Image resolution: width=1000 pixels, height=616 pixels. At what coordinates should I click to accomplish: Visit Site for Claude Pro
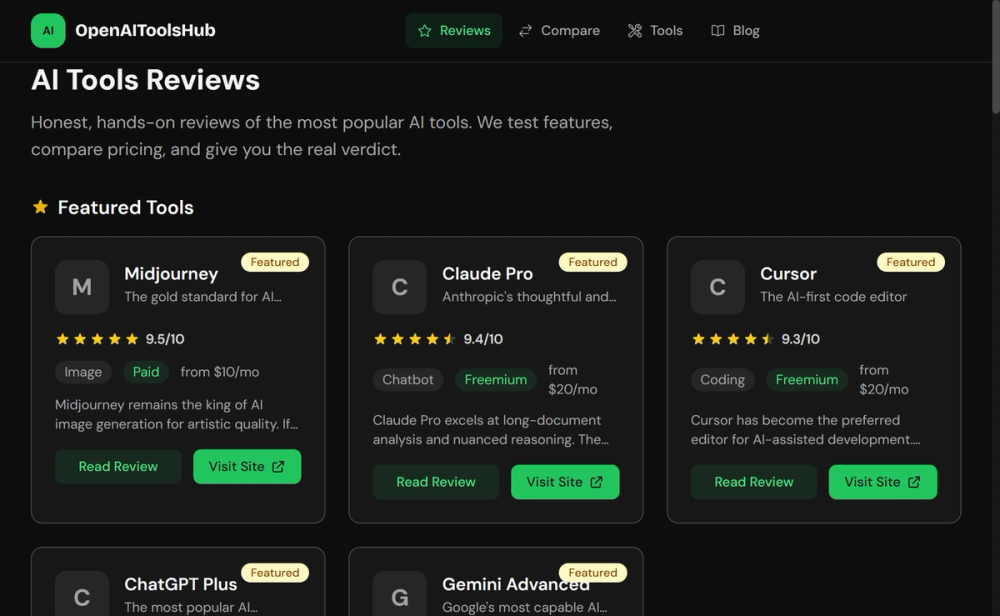(565, 481)
